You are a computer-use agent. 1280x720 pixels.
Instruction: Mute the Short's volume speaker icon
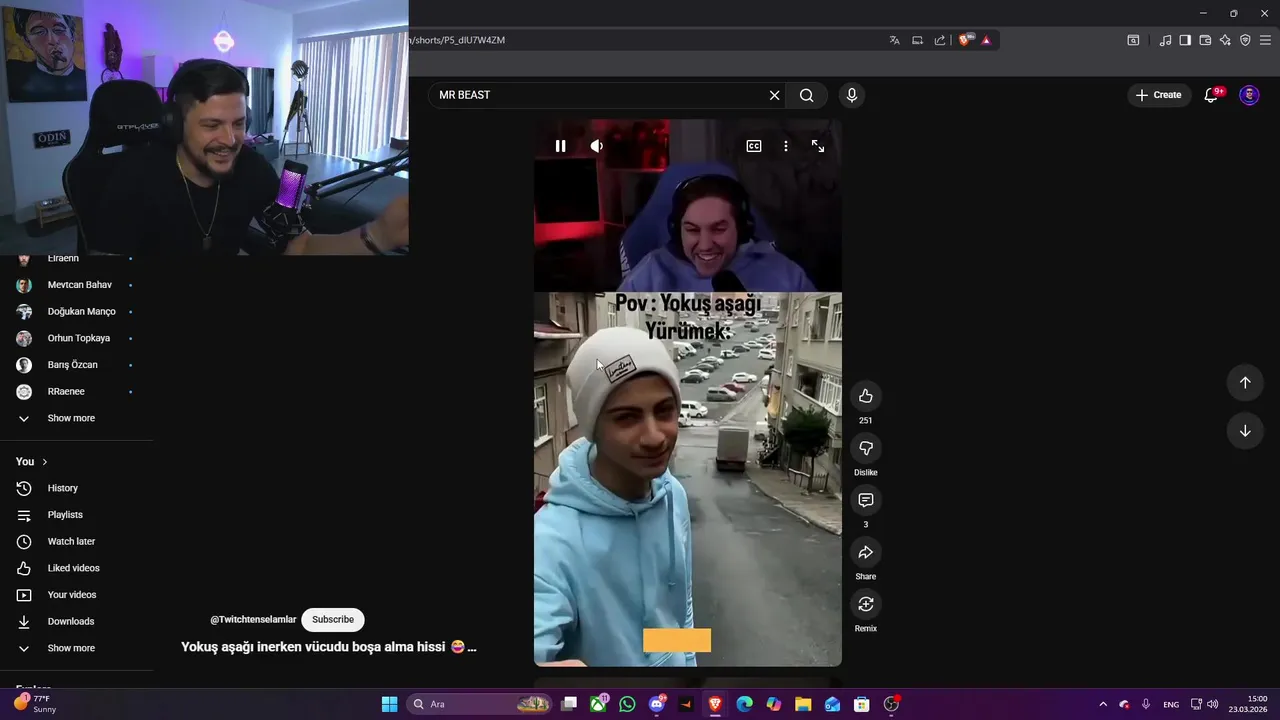coord(596,146)
